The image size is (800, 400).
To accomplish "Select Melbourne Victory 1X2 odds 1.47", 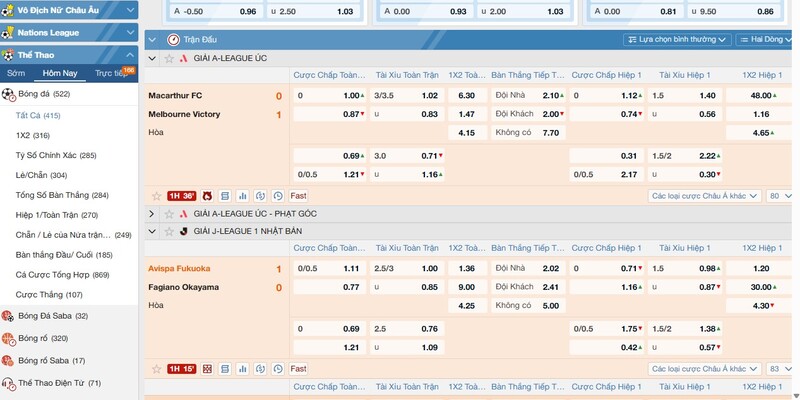I will click(x=466, y=115).
